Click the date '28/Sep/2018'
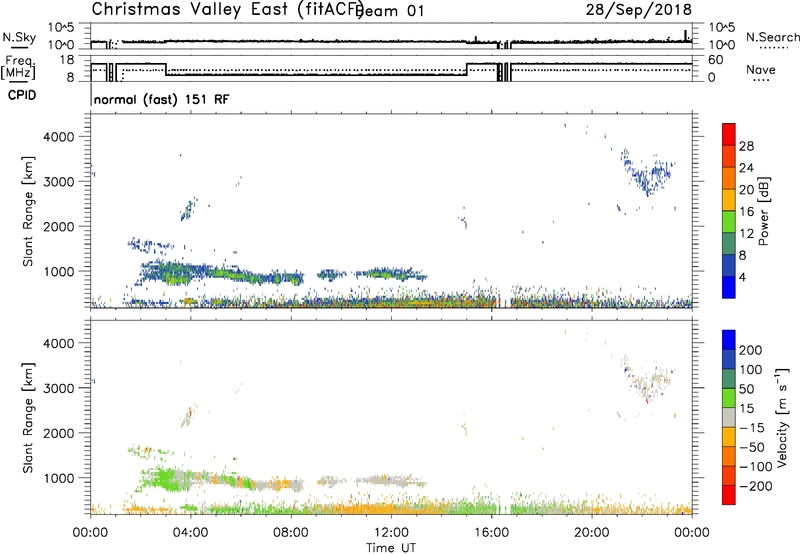The height and width of the screenshot is (554, 800). pyautogui.click(x=638, y=9)
